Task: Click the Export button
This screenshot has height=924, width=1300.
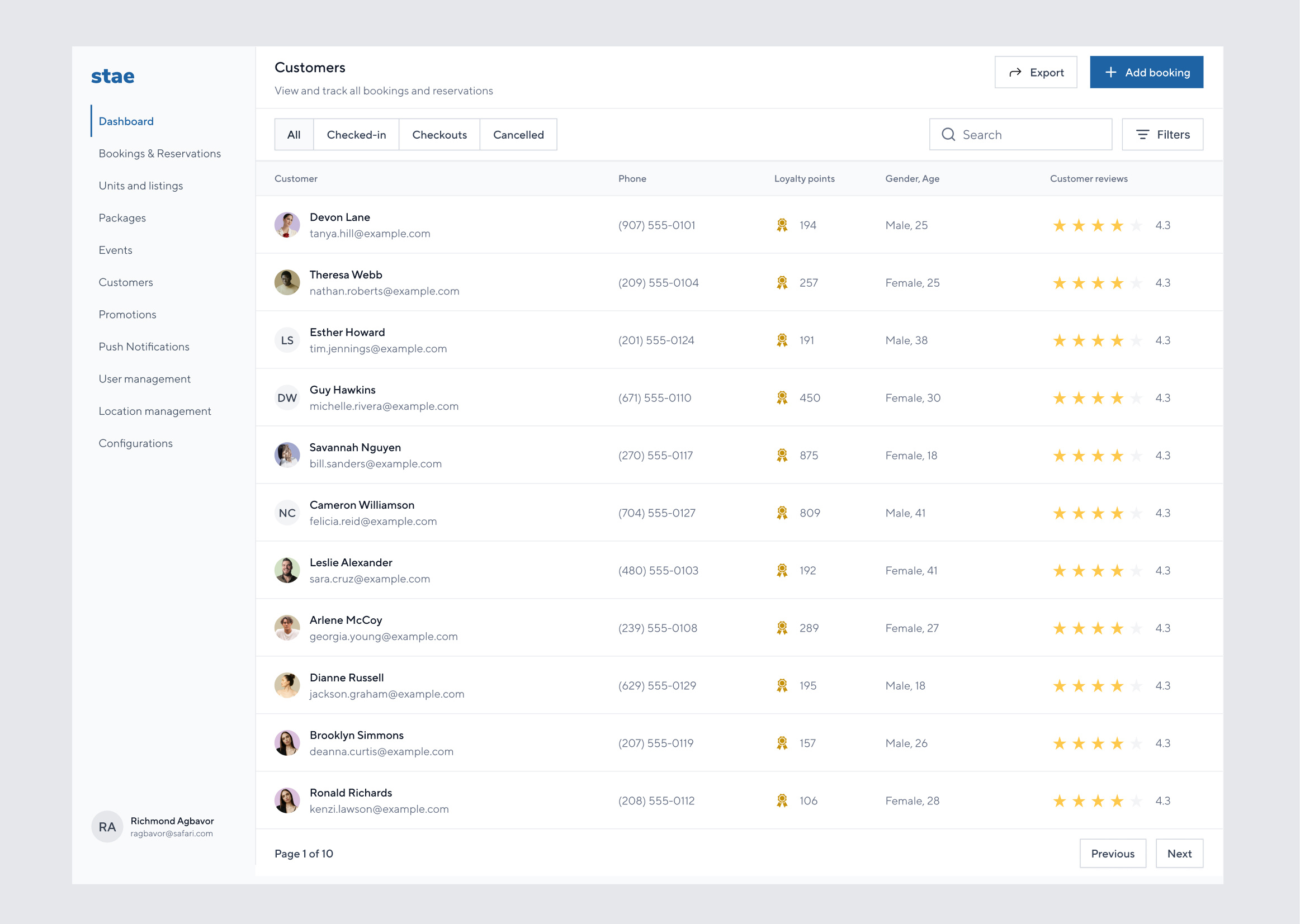Action: tap(1035, 72)
